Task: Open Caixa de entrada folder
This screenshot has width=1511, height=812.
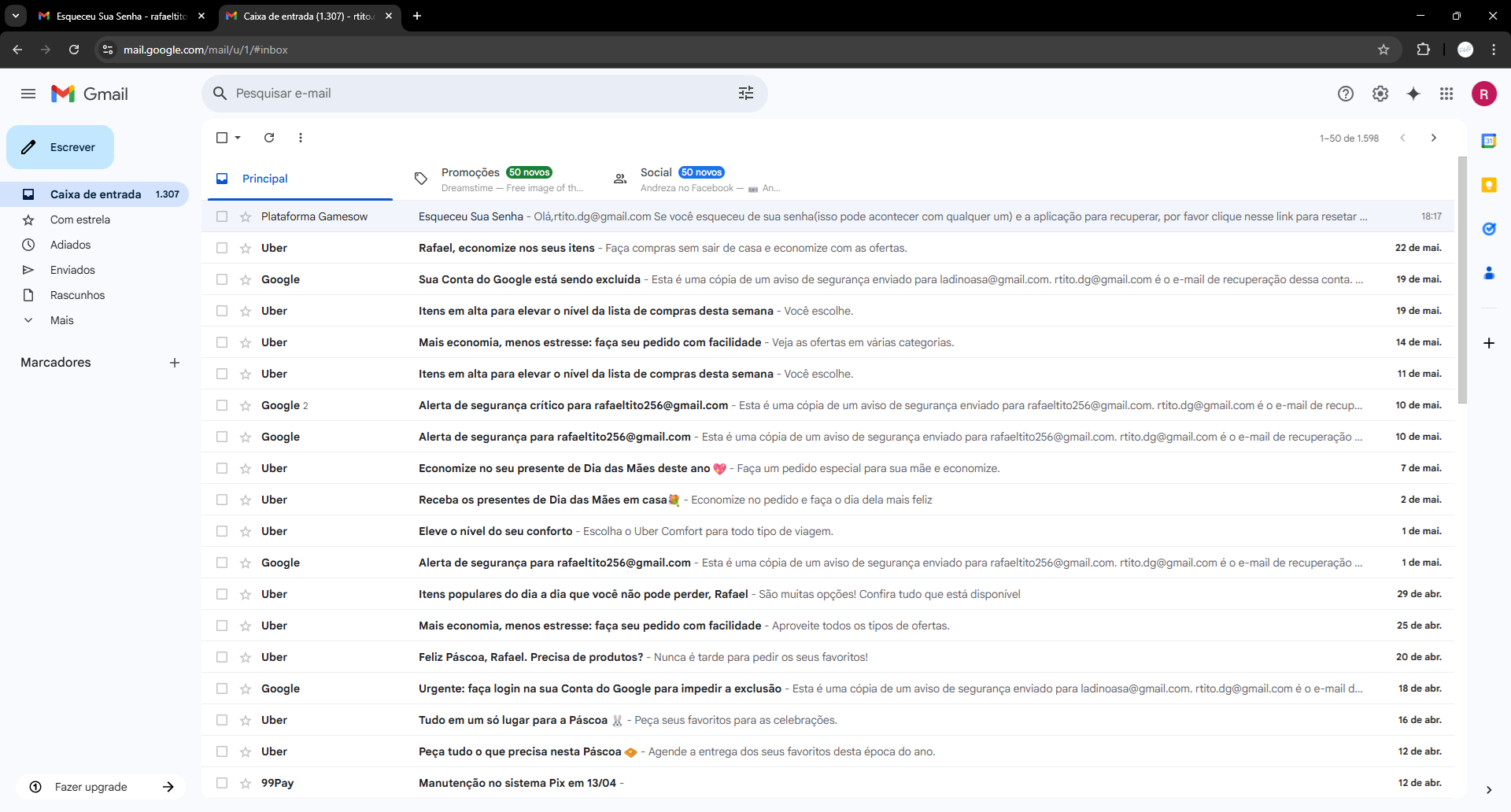Action: pos(94,194)
